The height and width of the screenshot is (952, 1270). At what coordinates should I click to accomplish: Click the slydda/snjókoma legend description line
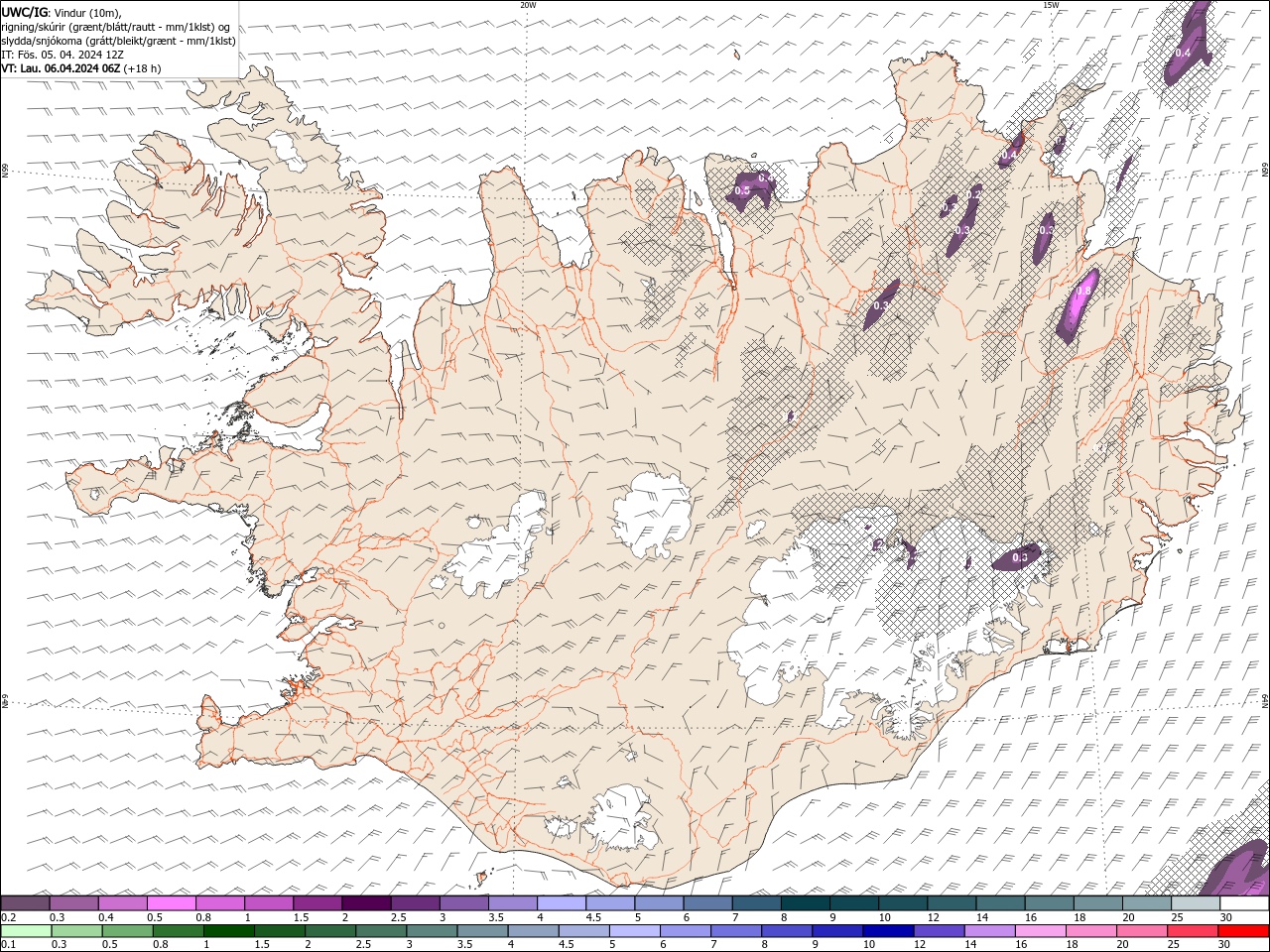(x=118, y=41)
